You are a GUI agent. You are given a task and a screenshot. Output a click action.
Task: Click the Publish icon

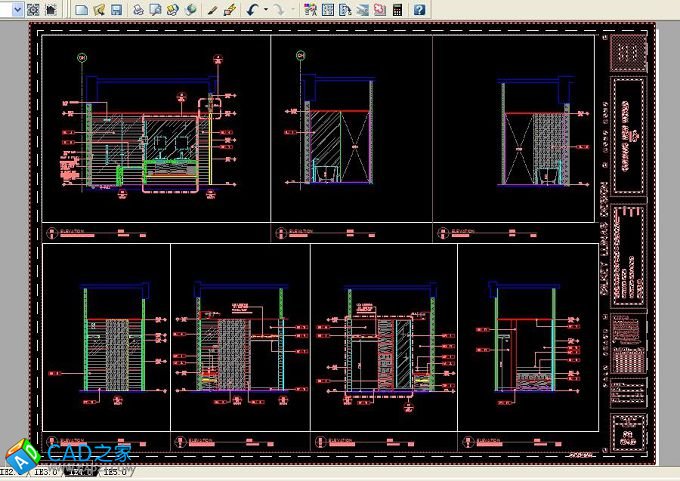tap(173, 9)
